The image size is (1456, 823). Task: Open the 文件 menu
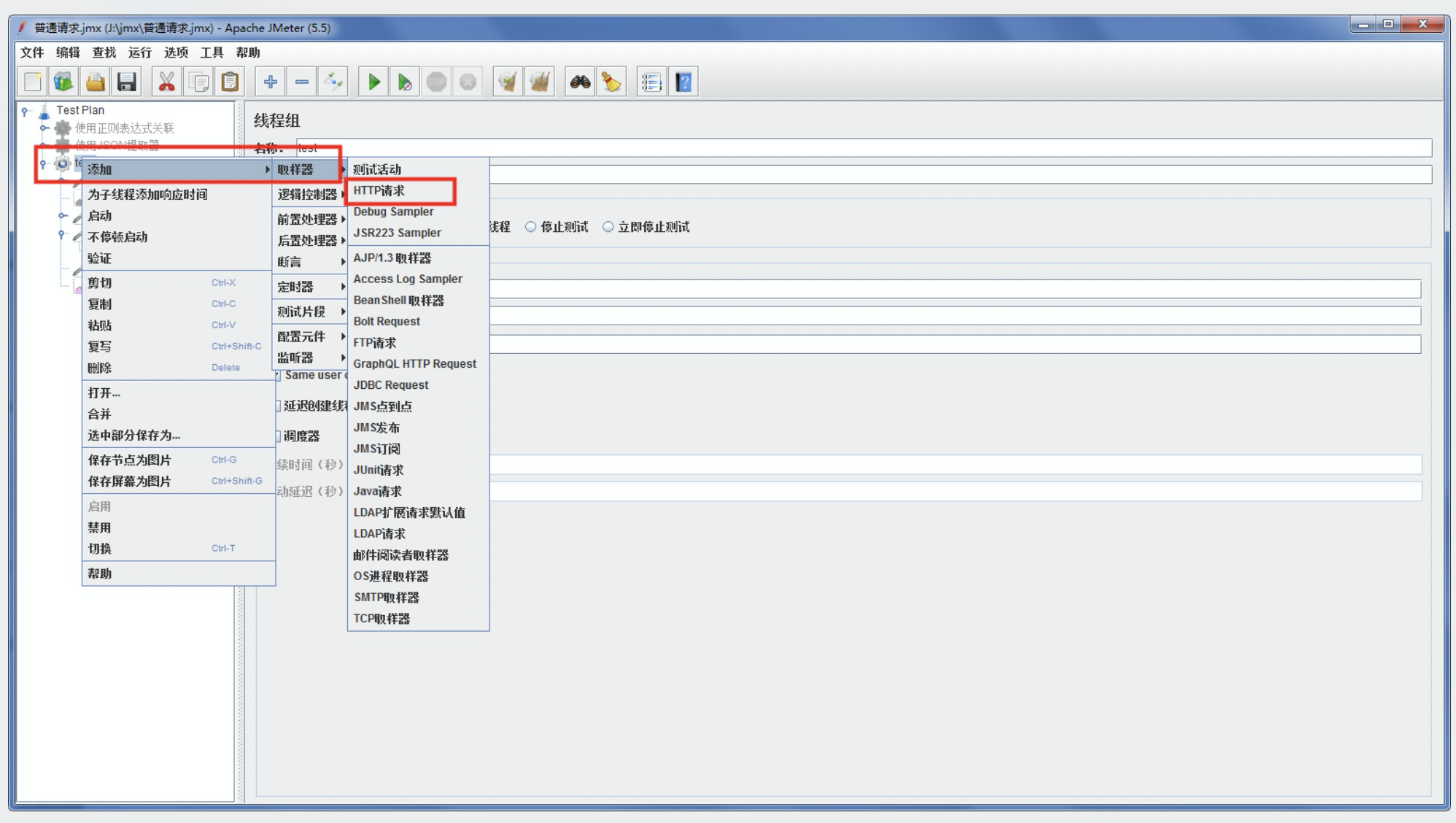[x=32, y=53]
